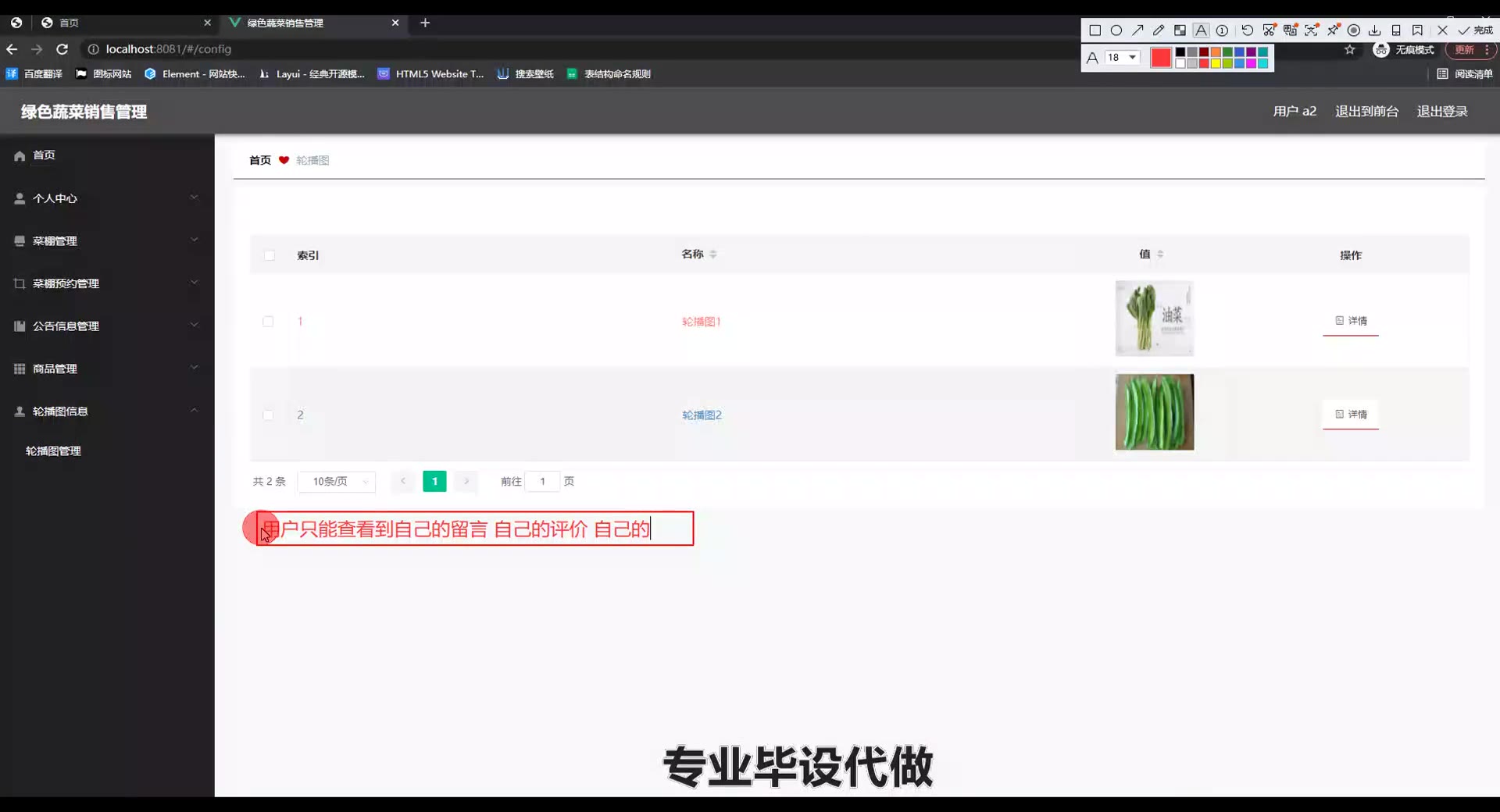The image size is (1500, 812).
Task: Open the new browser tab button
Action: (x=425, y=23)
